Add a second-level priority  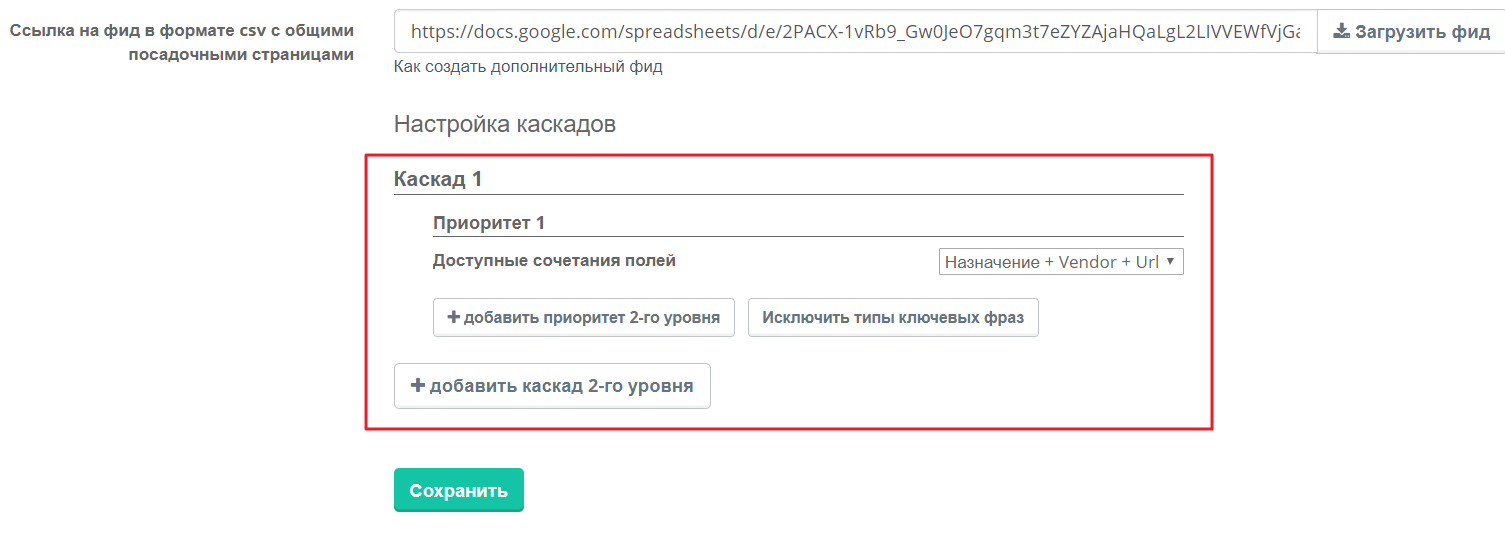[583, 318]
